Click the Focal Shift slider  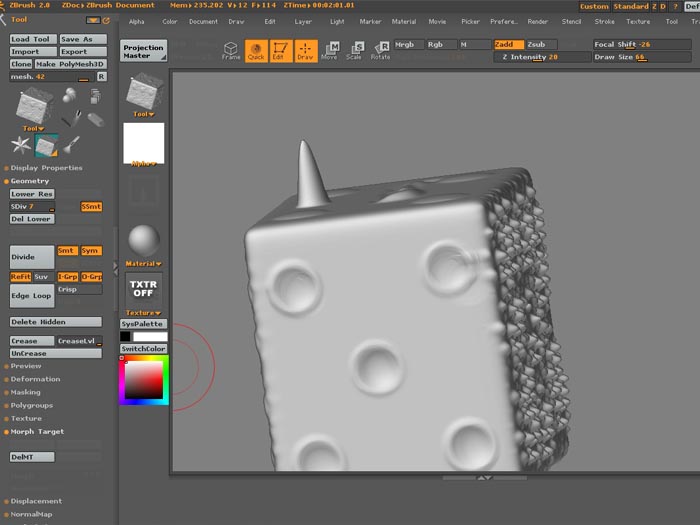tap(642, 44)
